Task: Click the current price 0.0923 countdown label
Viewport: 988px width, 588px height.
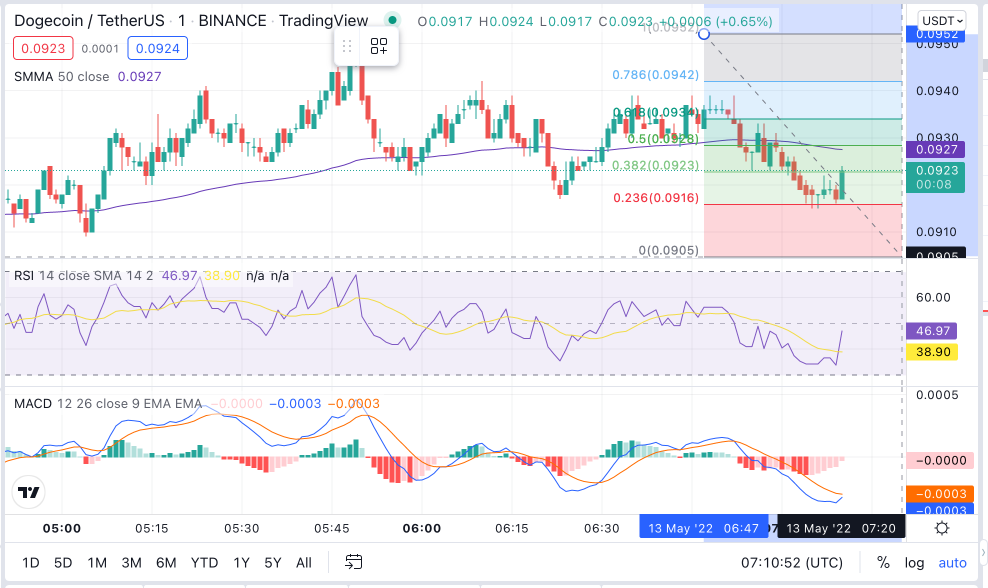Action: [x=935, y=178]
